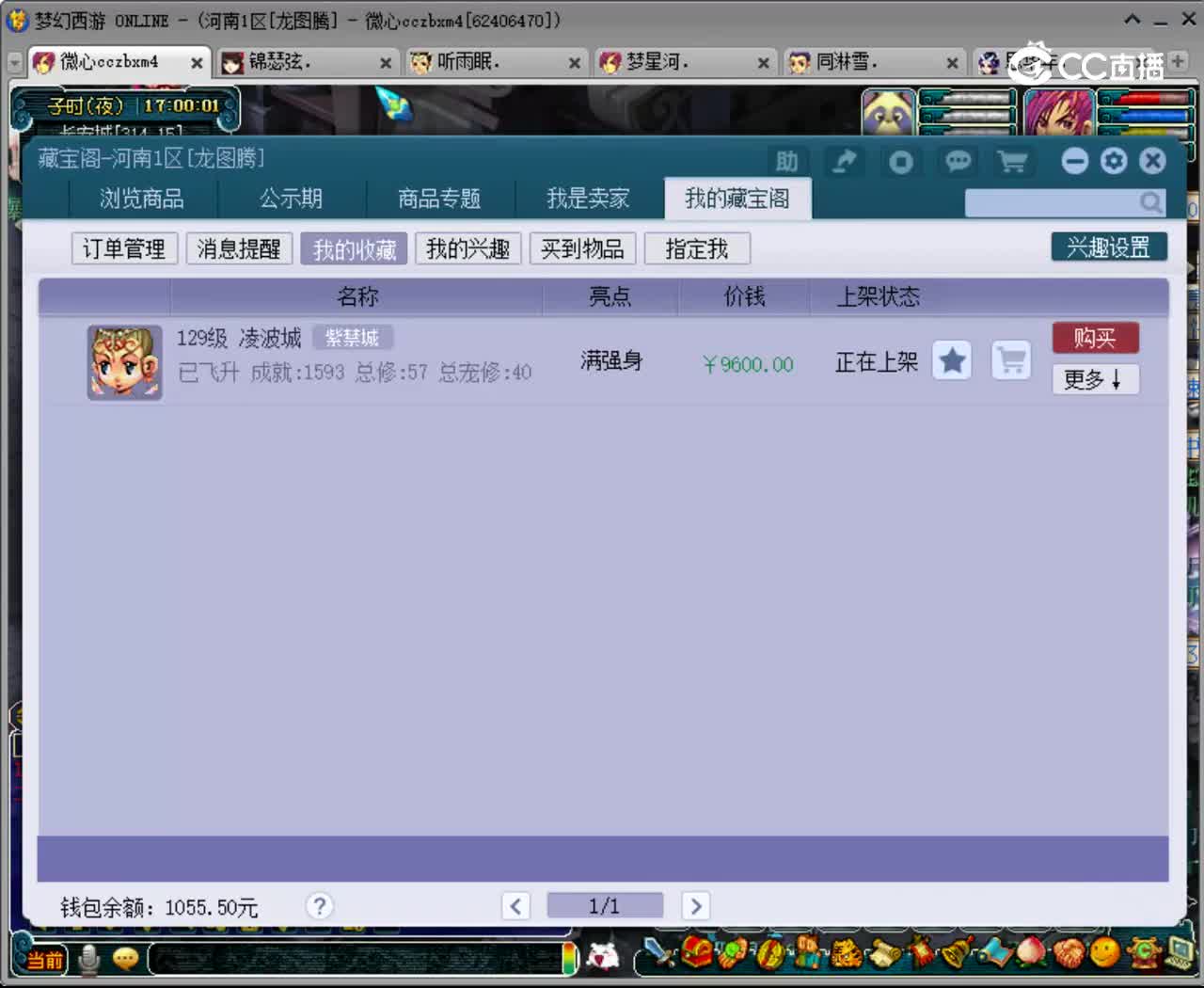Click the yellow smiley face icon
This screenshot has width=1204, height=988.
[x=1105, y=952]
